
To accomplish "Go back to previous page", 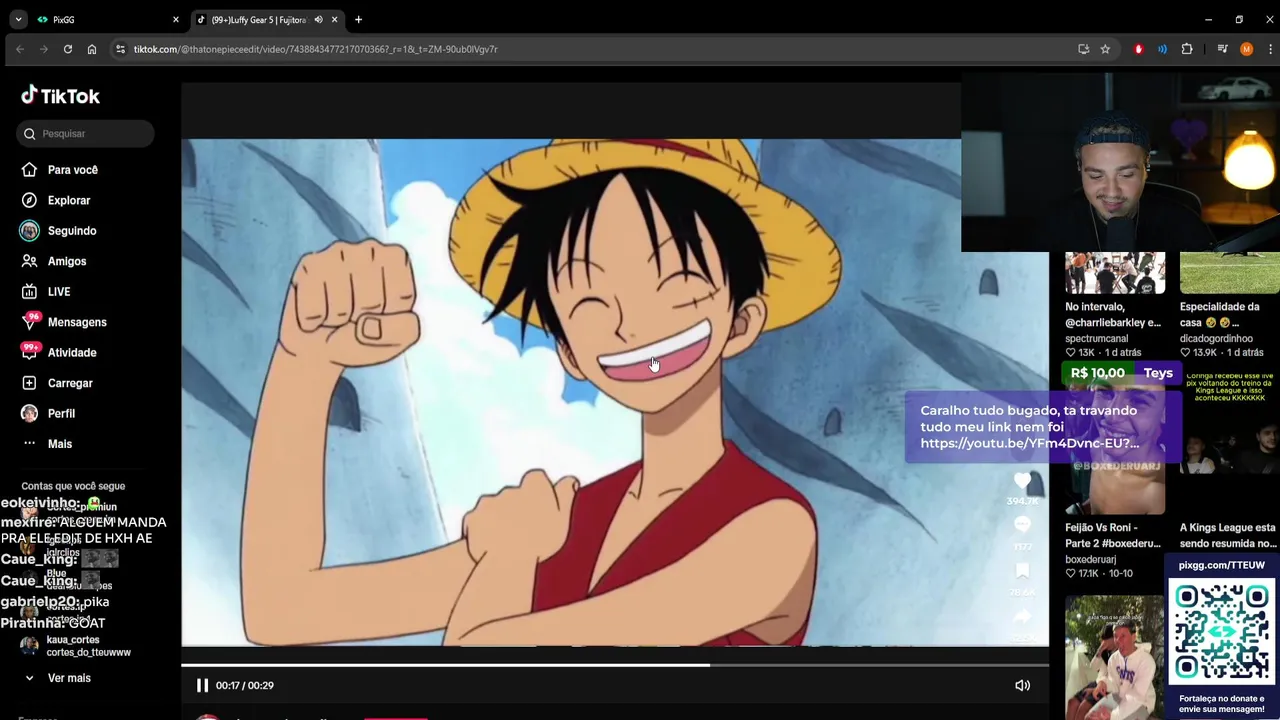I will 20,49.
